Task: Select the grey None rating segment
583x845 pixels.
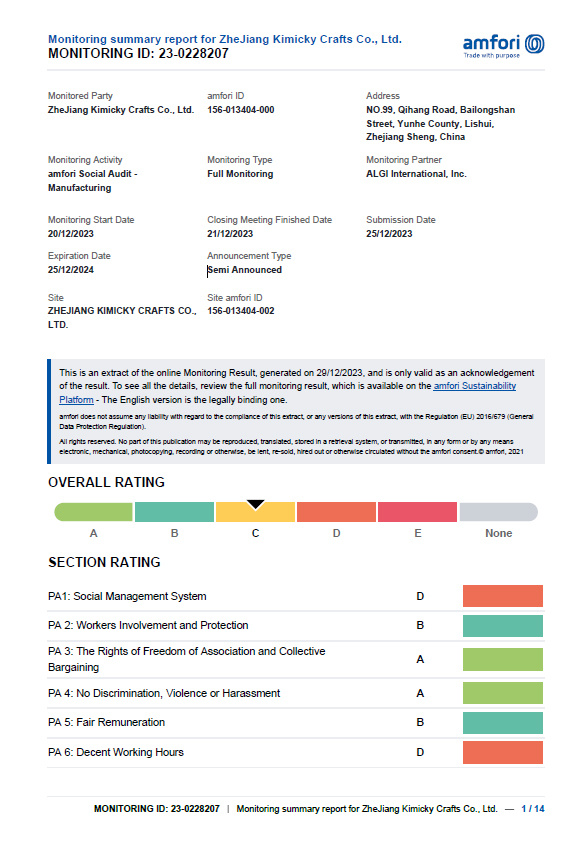Action: 498,512
